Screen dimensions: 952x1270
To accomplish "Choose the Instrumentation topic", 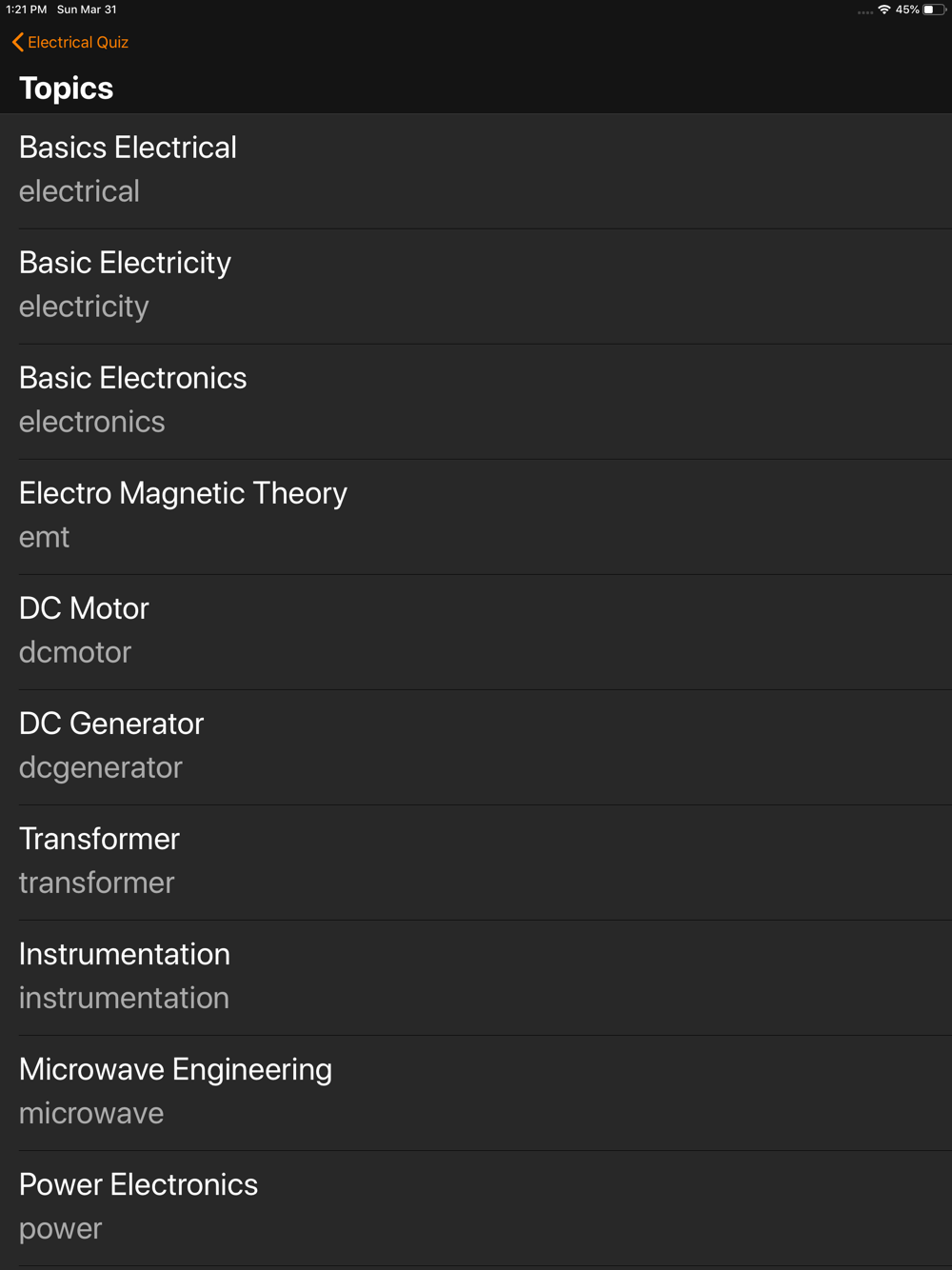I will [x=476, y=978].
